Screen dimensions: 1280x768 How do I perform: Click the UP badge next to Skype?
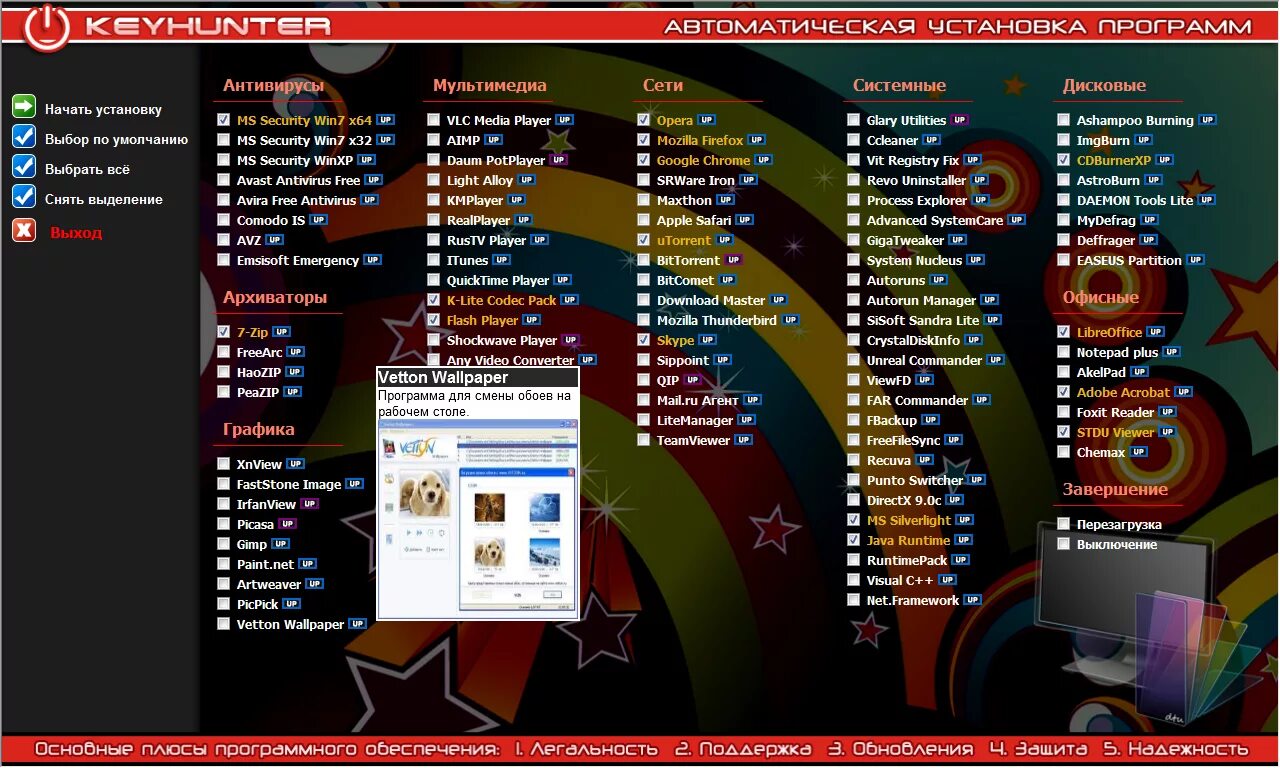pyautogui.click(x=707, y=340)
